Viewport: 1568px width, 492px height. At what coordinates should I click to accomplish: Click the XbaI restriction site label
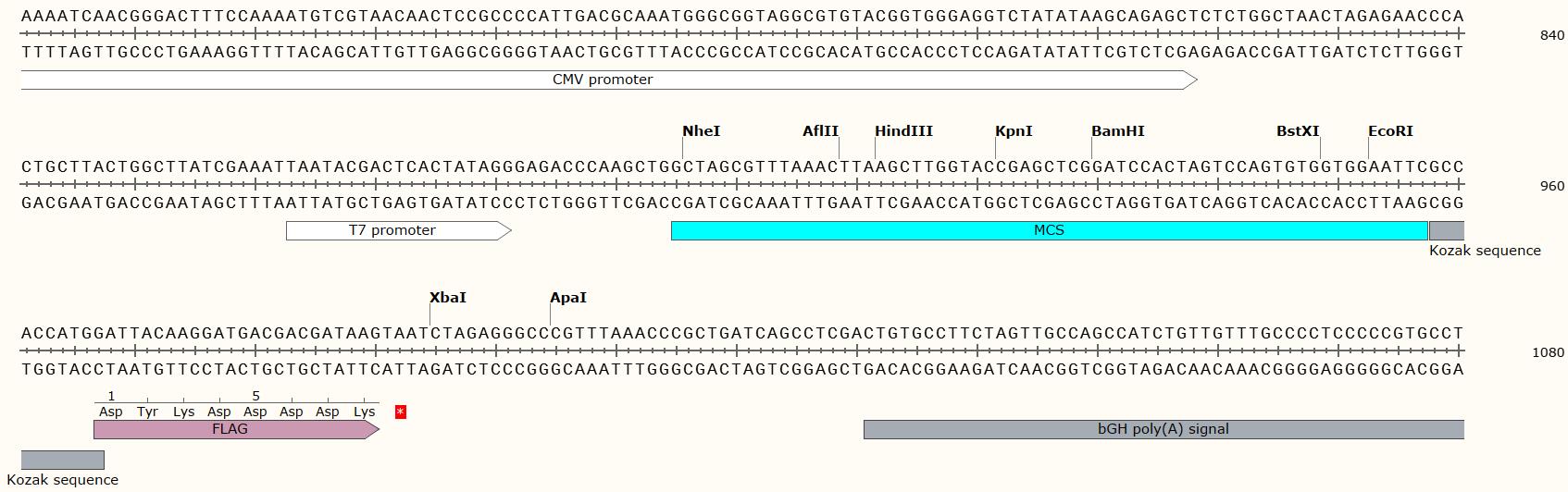[x=448, y=298]
